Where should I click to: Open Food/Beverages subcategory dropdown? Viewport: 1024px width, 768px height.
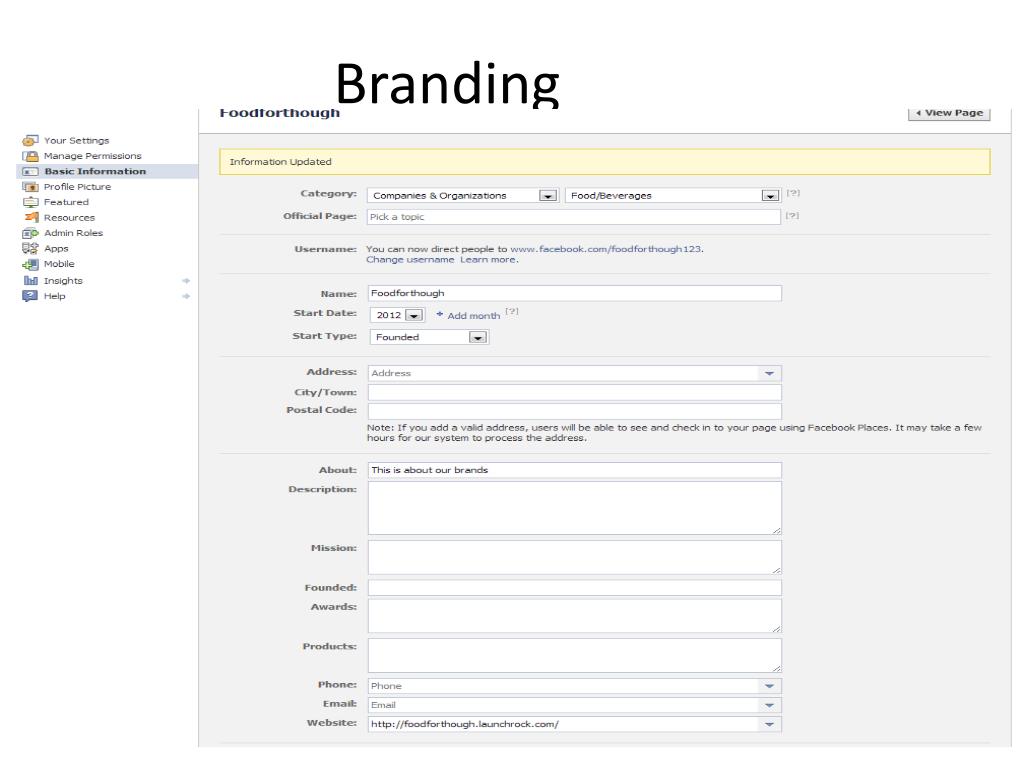click(673, 195)
